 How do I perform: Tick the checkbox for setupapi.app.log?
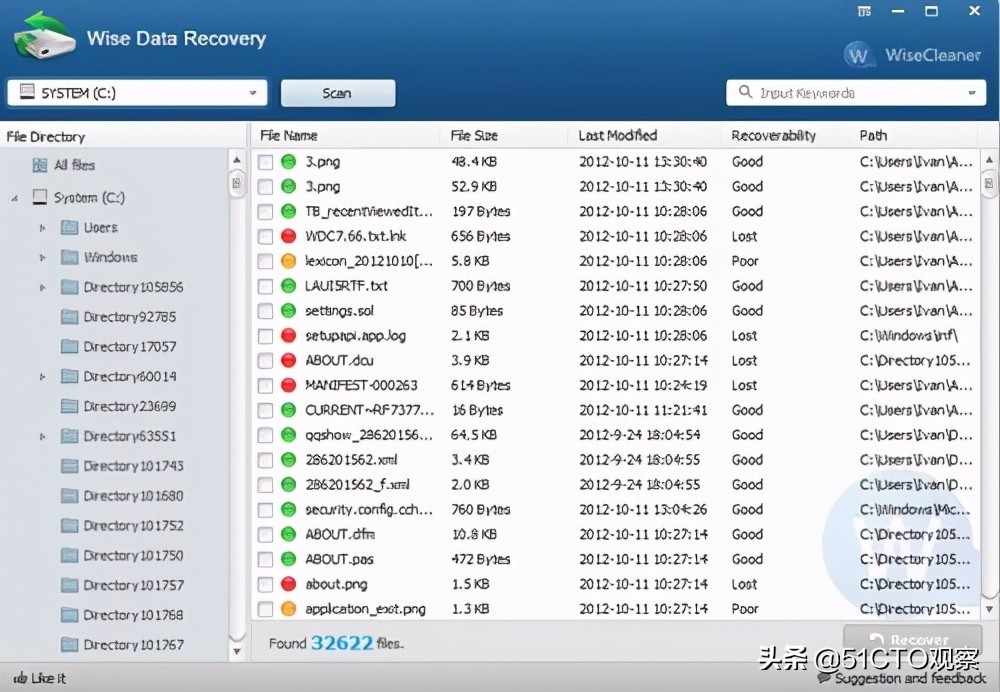[x=265, y=336]
